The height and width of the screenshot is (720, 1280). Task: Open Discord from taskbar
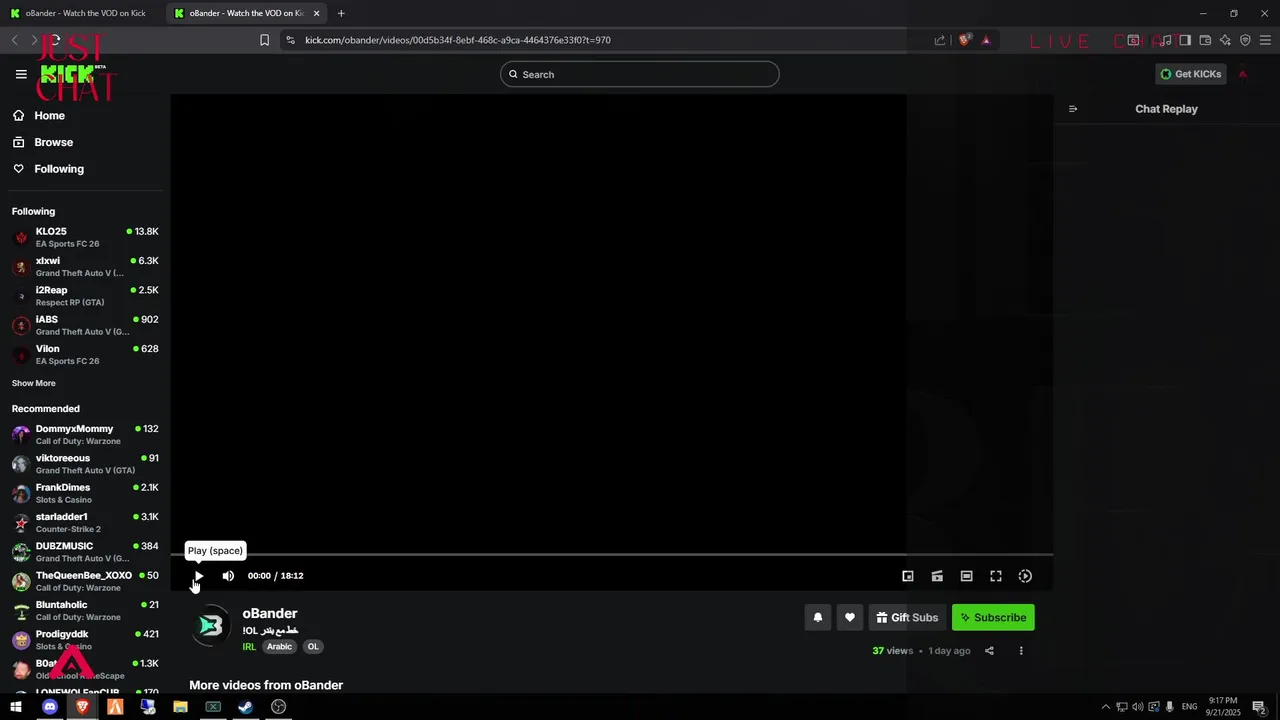[50, 707]
